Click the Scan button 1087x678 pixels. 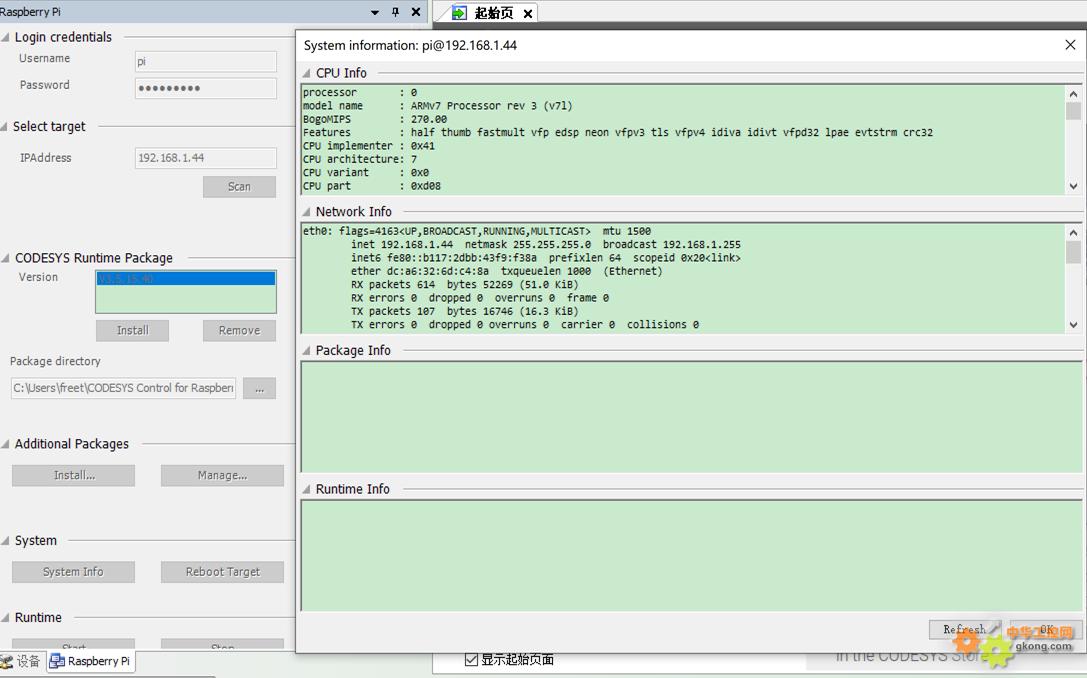point(239,186)
